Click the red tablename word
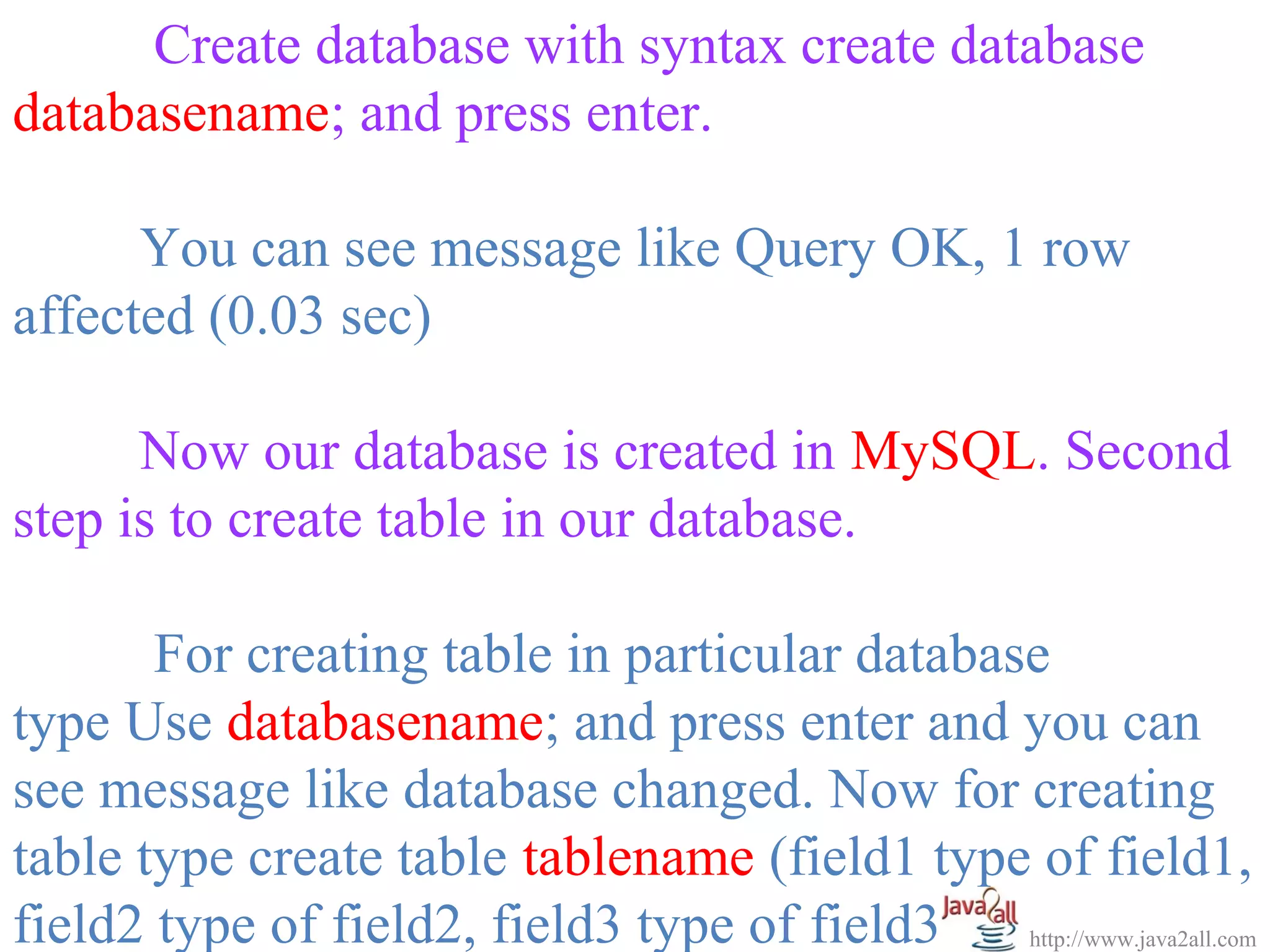The image size is (1270, 952). (639, 858)
